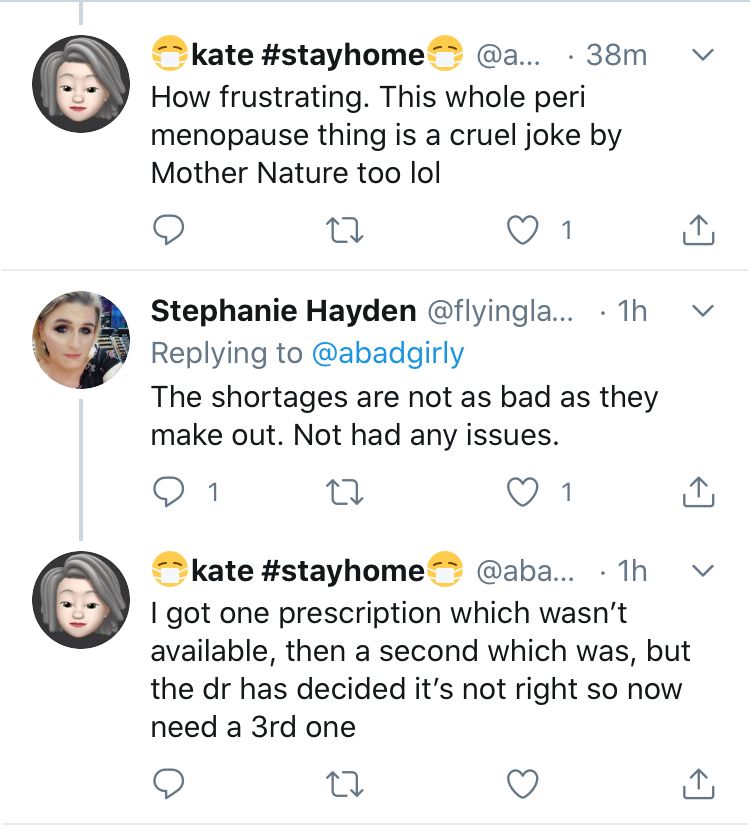The image size is (750, 838).
Task: Like kate's prescription tweet
Action: (522, 783)
